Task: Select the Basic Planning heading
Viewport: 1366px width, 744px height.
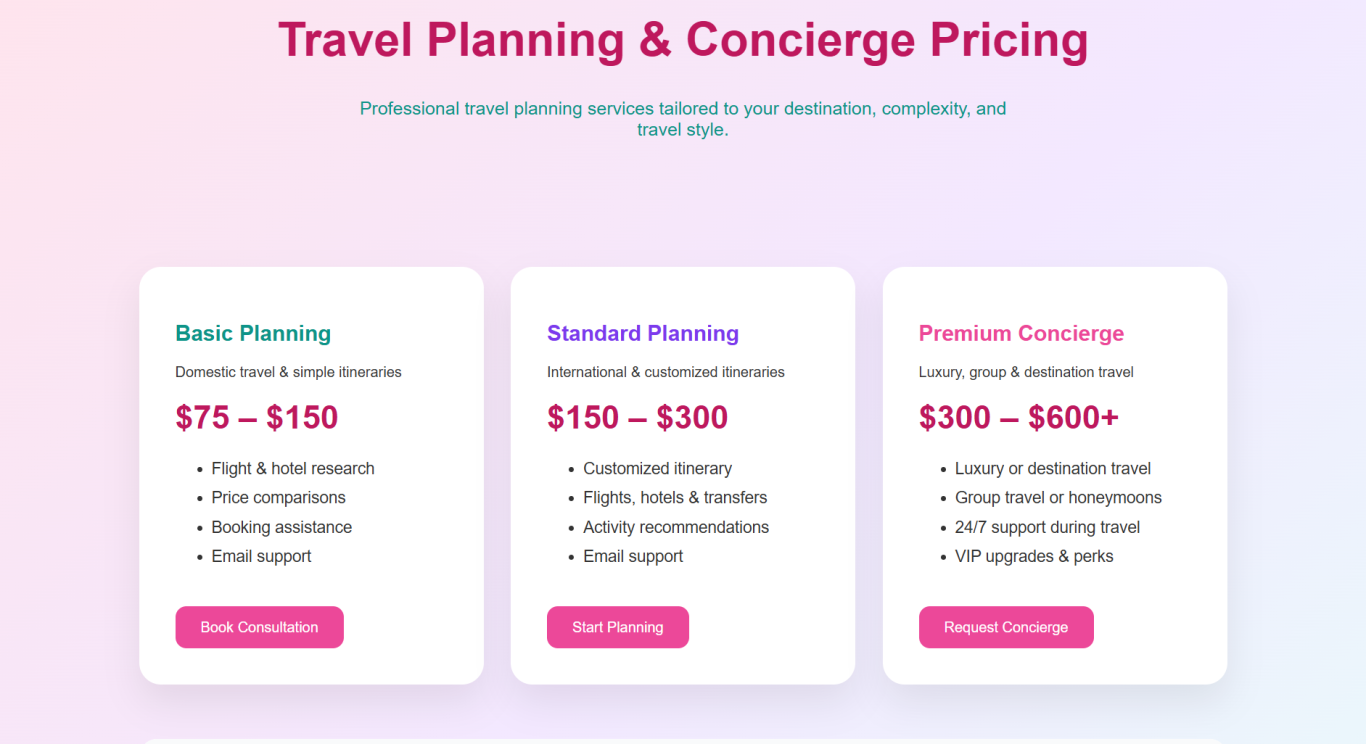Action: click(x=253, y=333)
